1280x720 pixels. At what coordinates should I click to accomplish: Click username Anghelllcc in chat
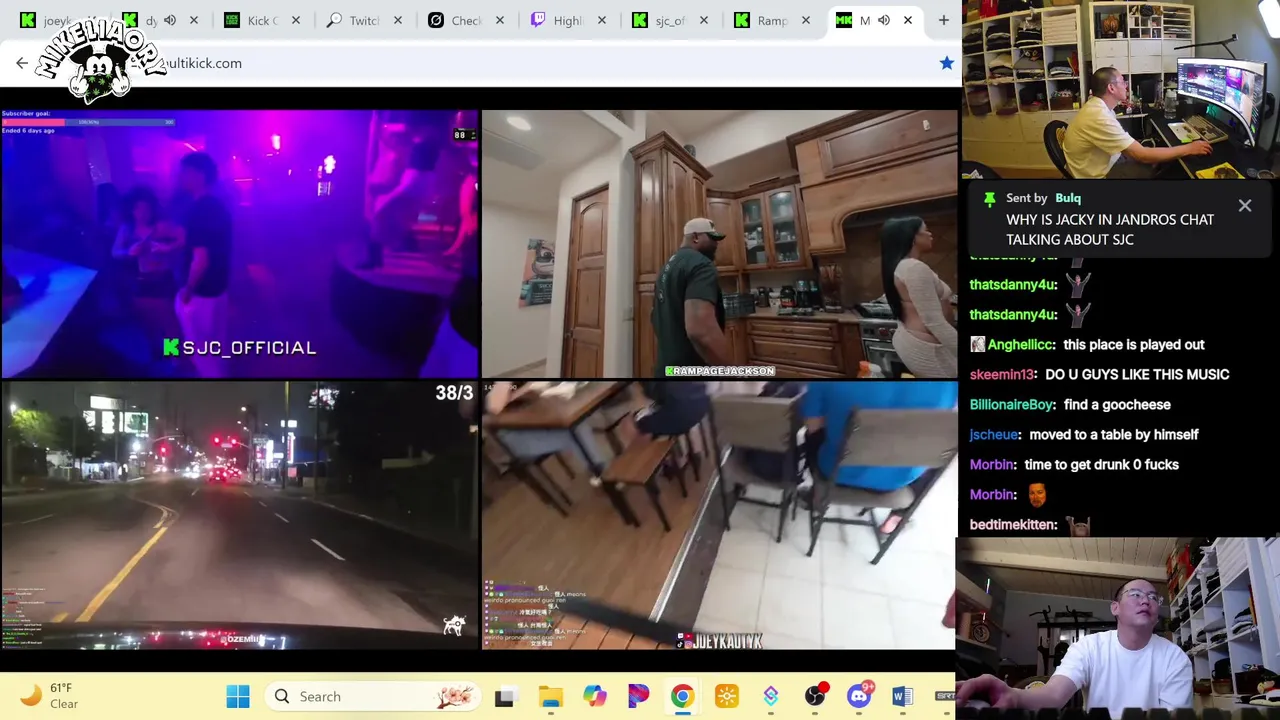coord(1021,344)
